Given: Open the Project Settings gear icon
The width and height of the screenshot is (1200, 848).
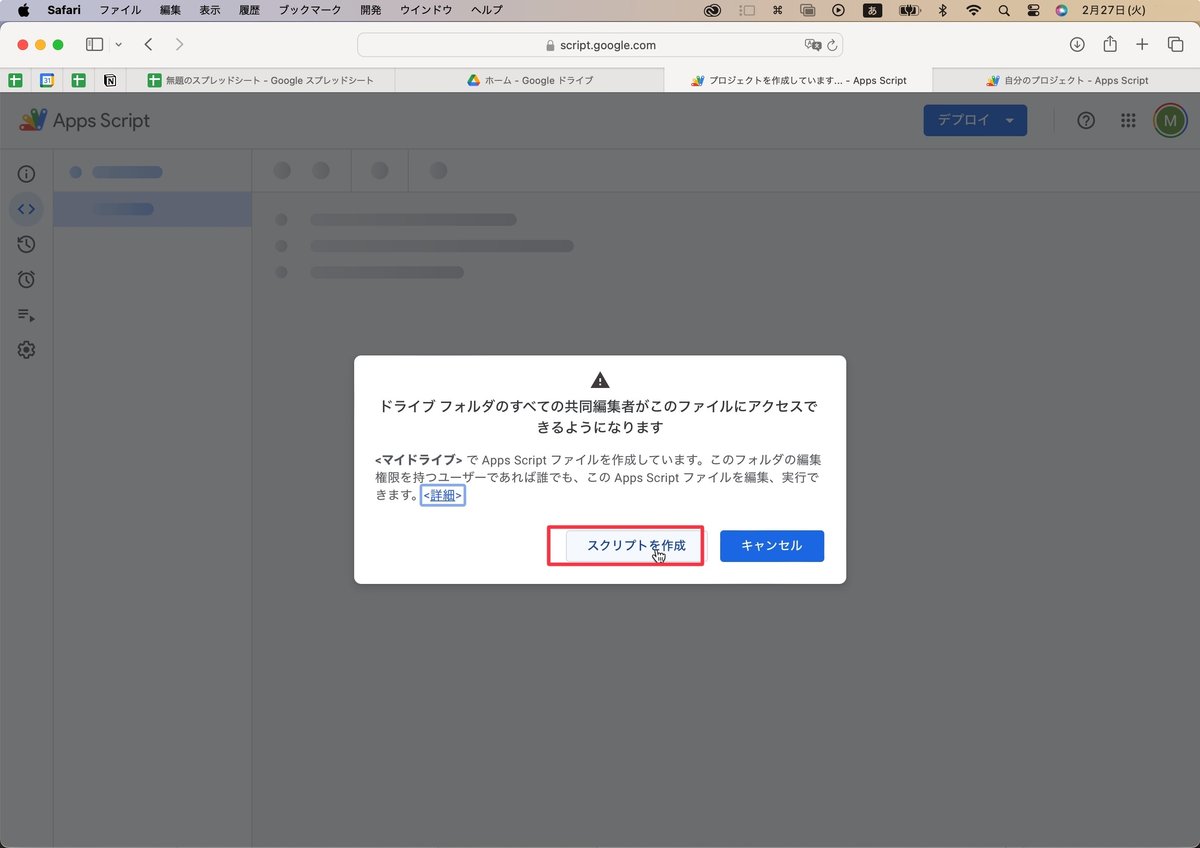Looking at the screenshot, I should click(27, 350).
